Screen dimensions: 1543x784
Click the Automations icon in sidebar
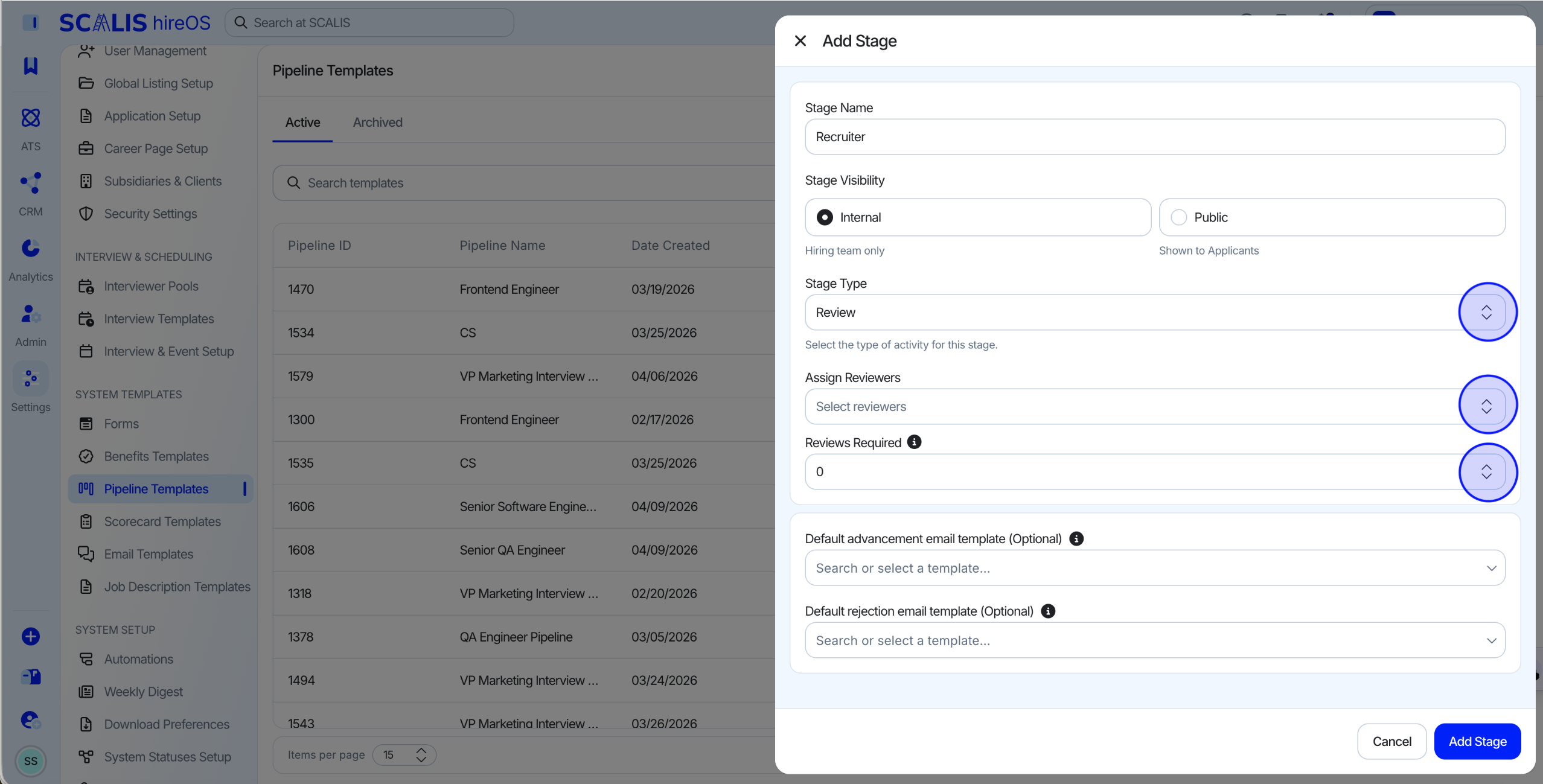point(86,659)
